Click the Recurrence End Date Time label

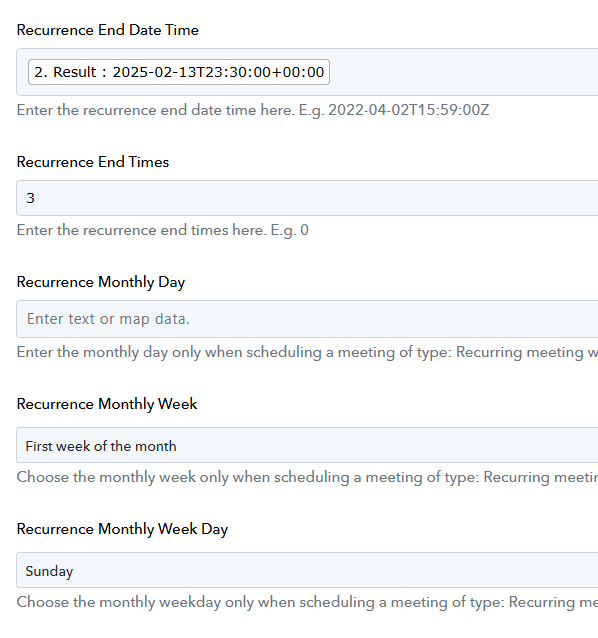108,30
